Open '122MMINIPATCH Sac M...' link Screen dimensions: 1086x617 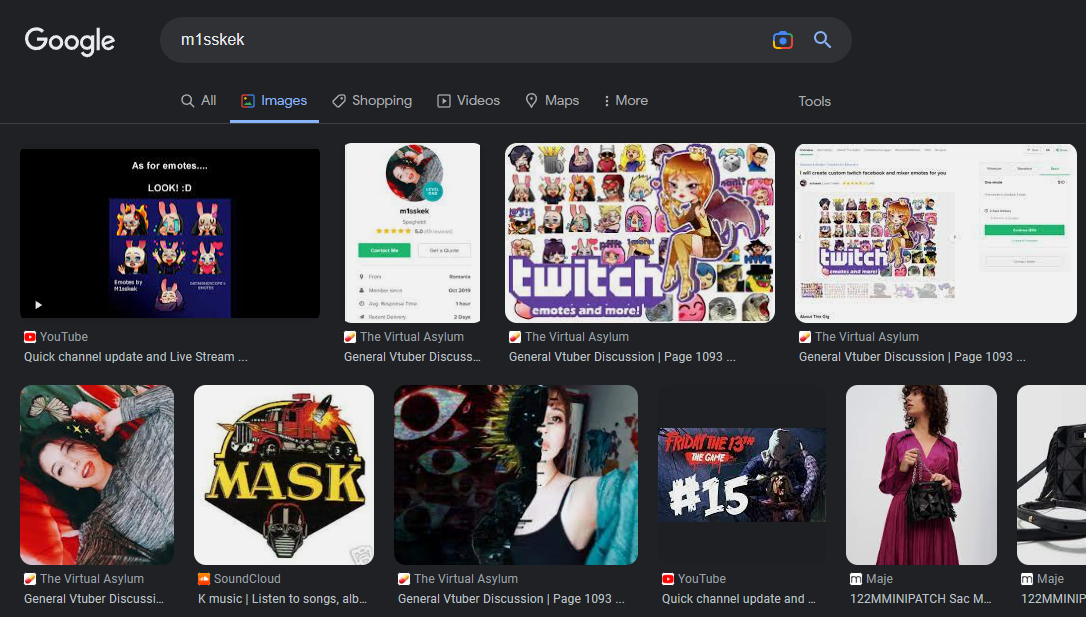coord(920,599)
